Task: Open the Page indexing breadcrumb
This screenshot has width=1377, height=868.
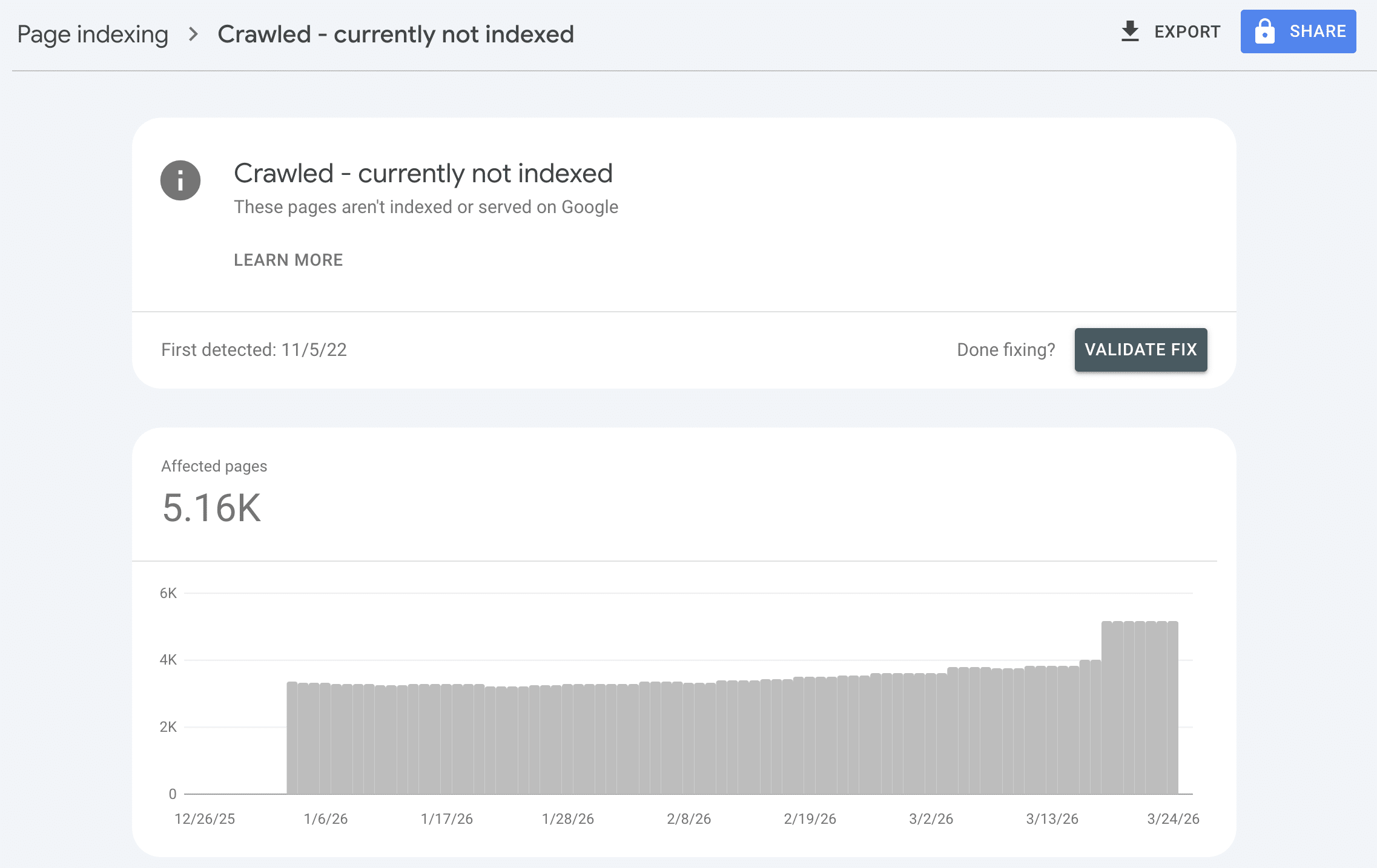Action: click(93, 34)
